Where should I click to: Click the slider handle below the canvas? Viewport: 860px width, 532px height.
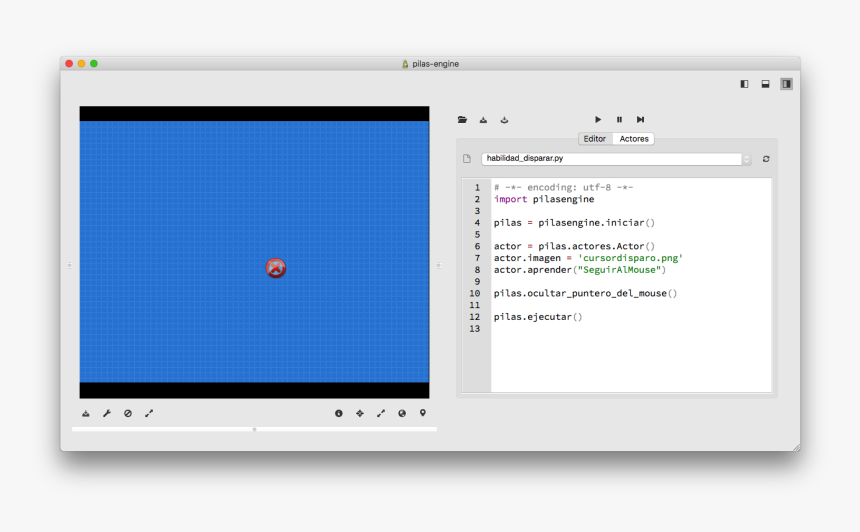254,429
